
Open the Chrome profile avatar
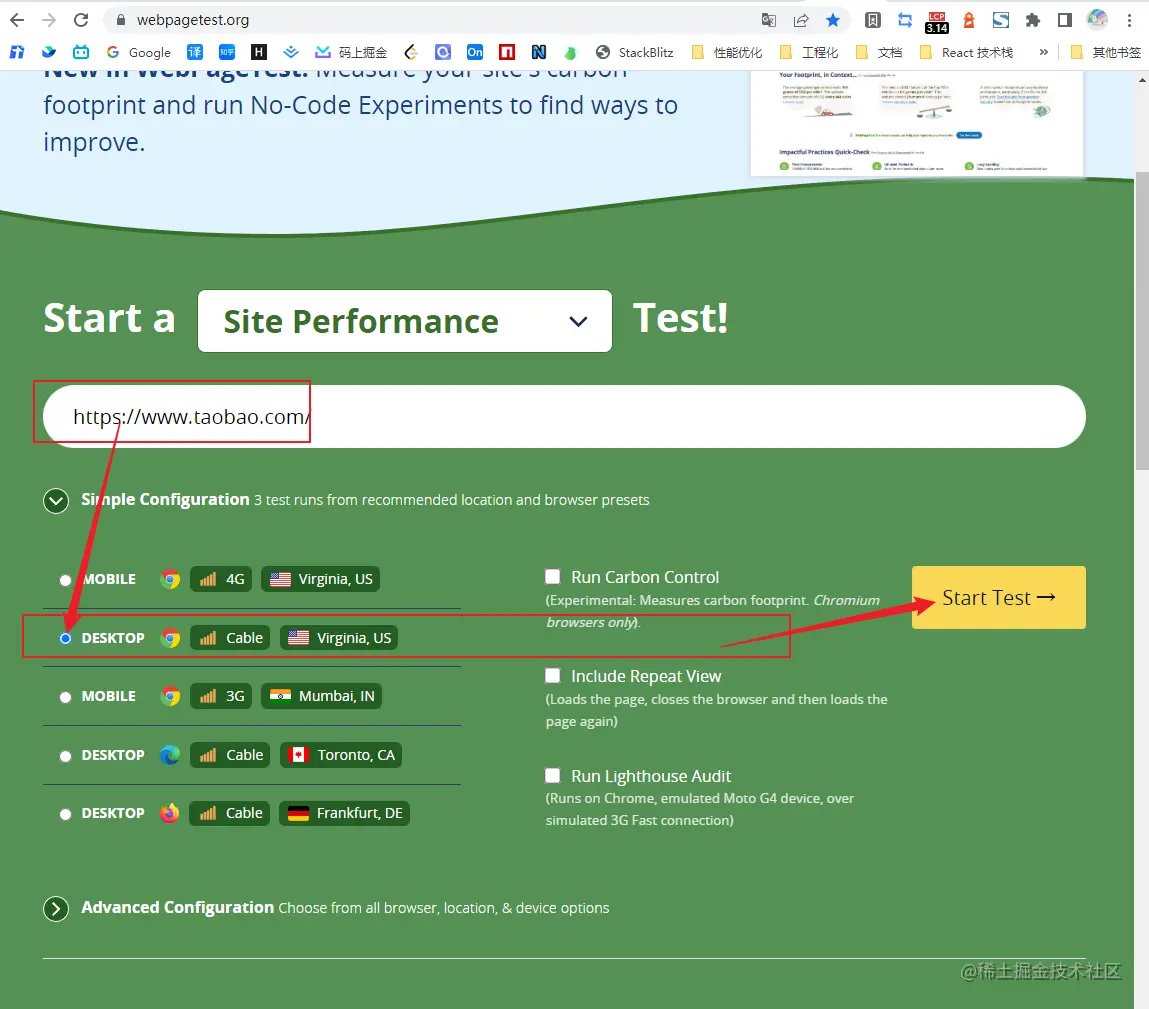point(1097,20)
